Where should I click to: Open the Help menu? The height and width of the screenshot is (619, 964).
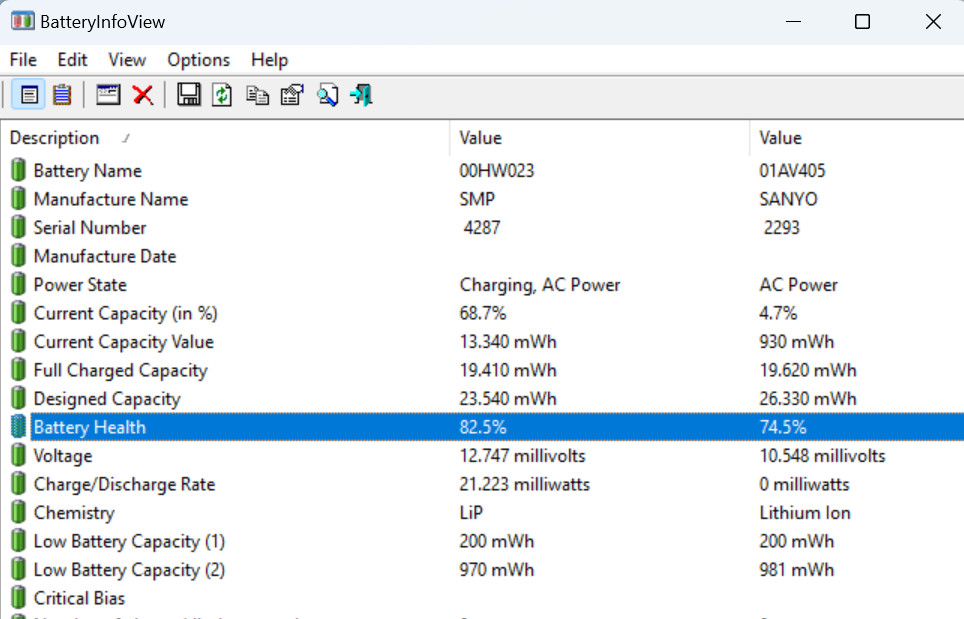(x=269, y=60)
